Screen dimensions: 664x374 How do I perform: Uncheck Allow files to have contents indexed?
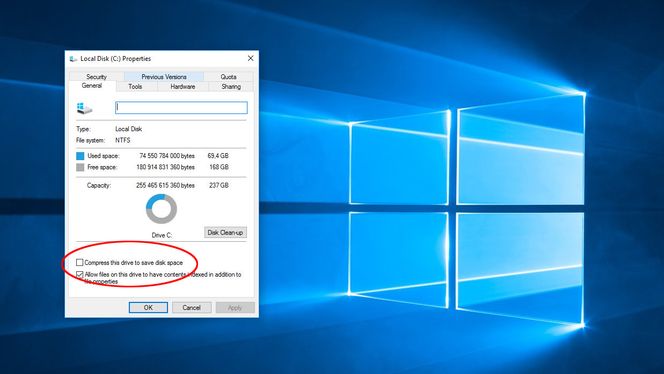[x=80, y=274]
